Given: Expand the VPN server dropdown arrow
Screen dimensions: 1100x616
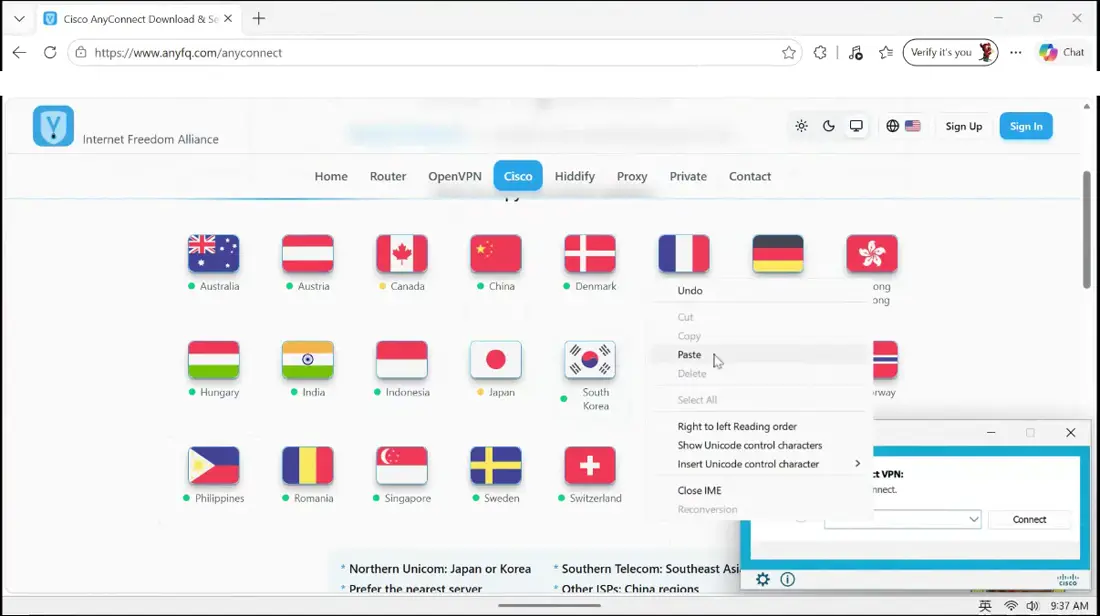Looking at the screenshot, I should click(974, 519).
